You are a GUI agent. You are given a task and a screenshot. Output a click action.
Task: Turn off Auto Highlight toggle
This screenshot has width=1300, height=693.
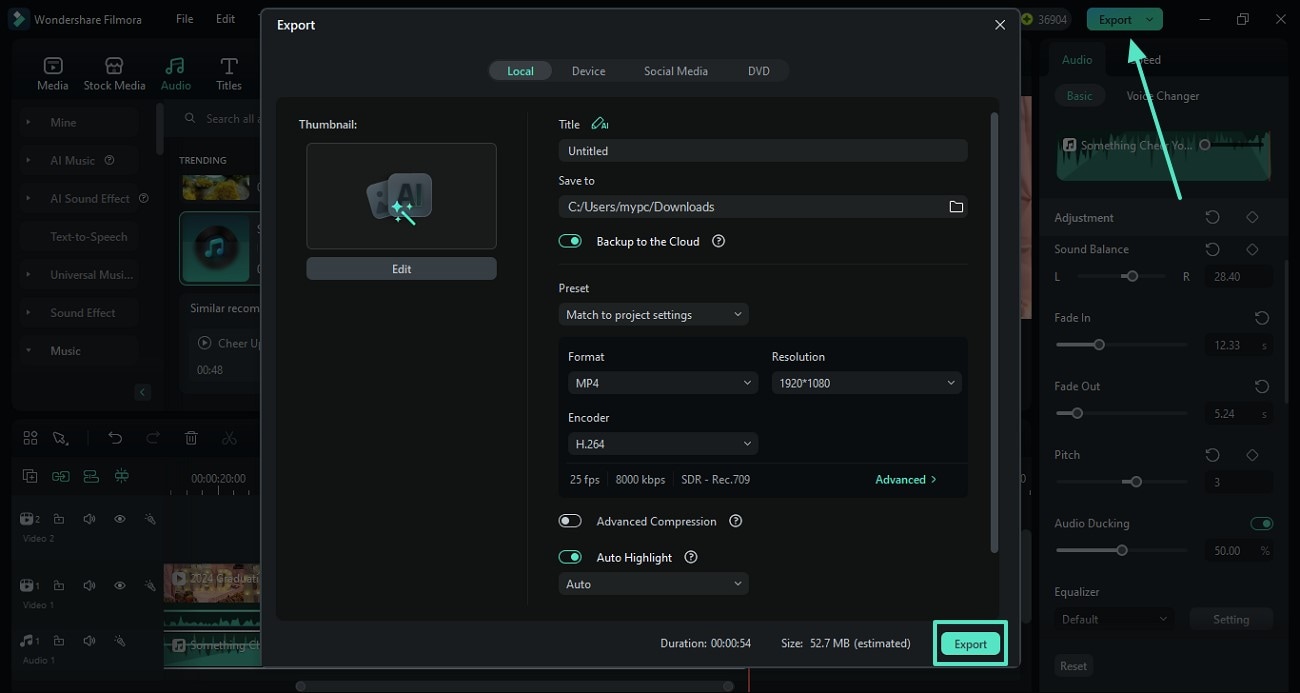pos(570,557)
